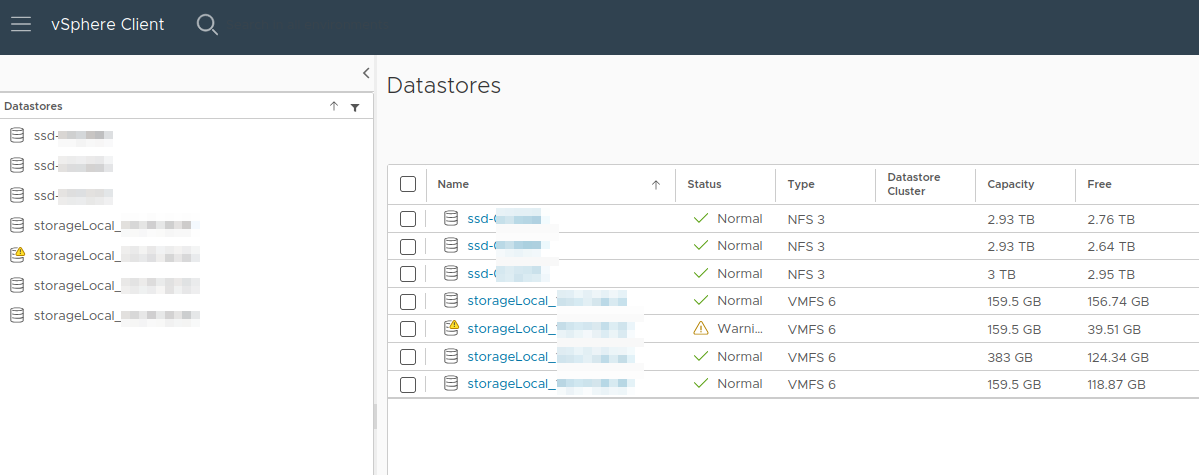Click the "3 TB" capacity cell

(1002, 274)
